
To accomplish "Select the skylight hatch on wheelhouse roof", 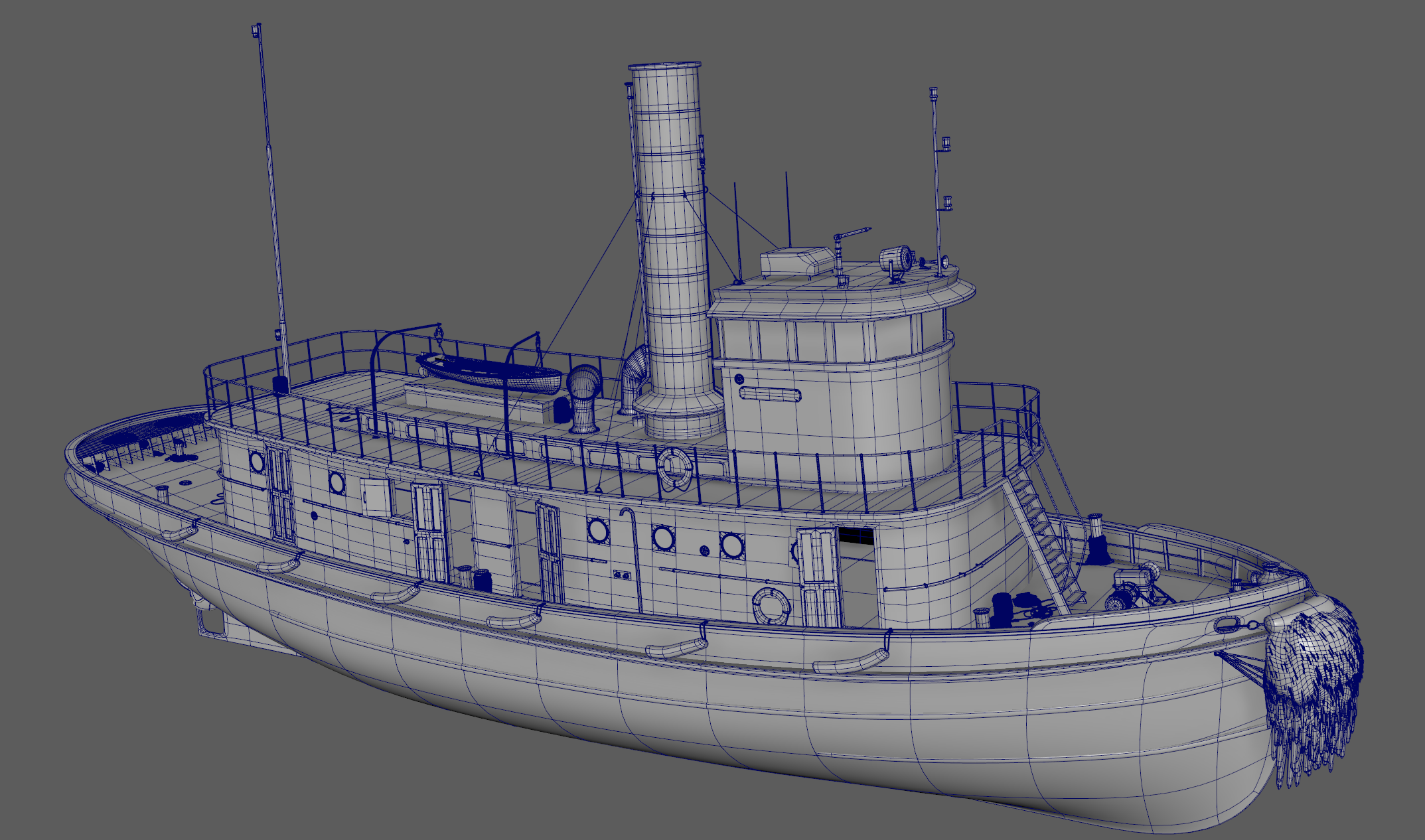I will point(798,262).
